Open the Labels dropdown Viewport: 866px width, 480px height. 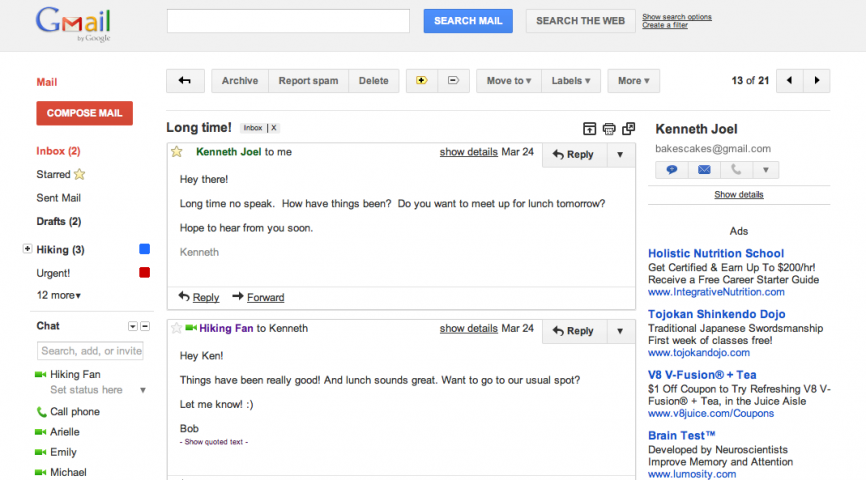pos(570,81)
